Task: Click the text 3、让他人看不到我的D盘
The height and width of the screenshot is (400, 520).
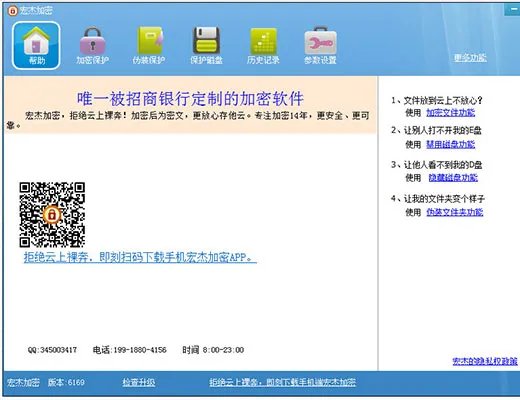Action: pos(437,165)
